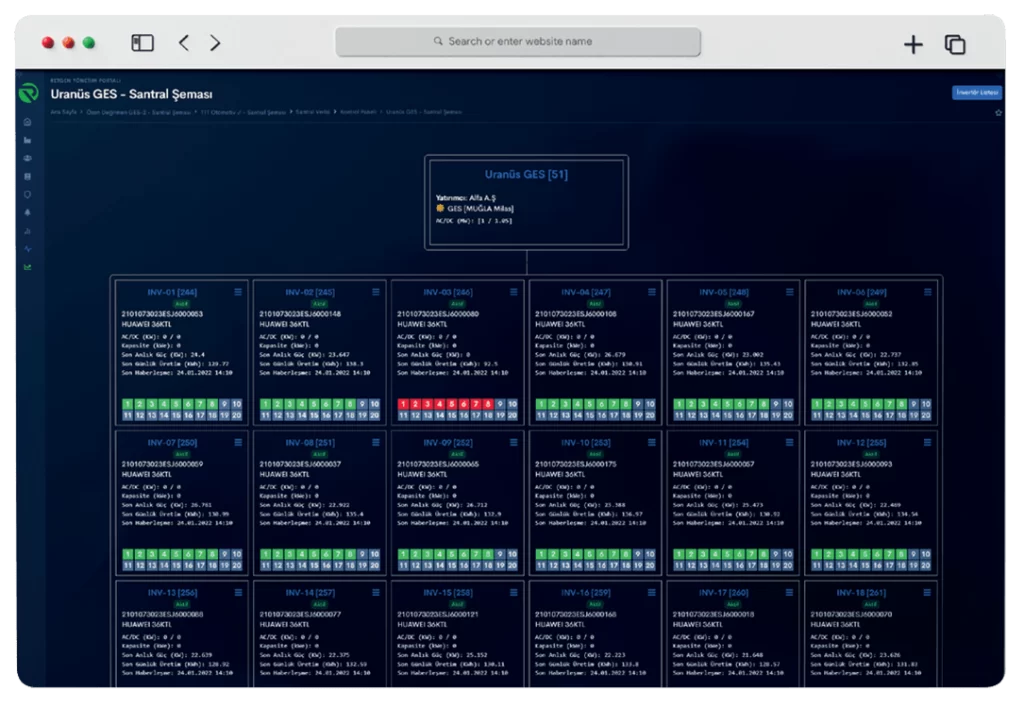Select string 10 box in INV-02
The width and height of the screenshot is (1024, 708).
pyautogui.click(x=374, y=404)
